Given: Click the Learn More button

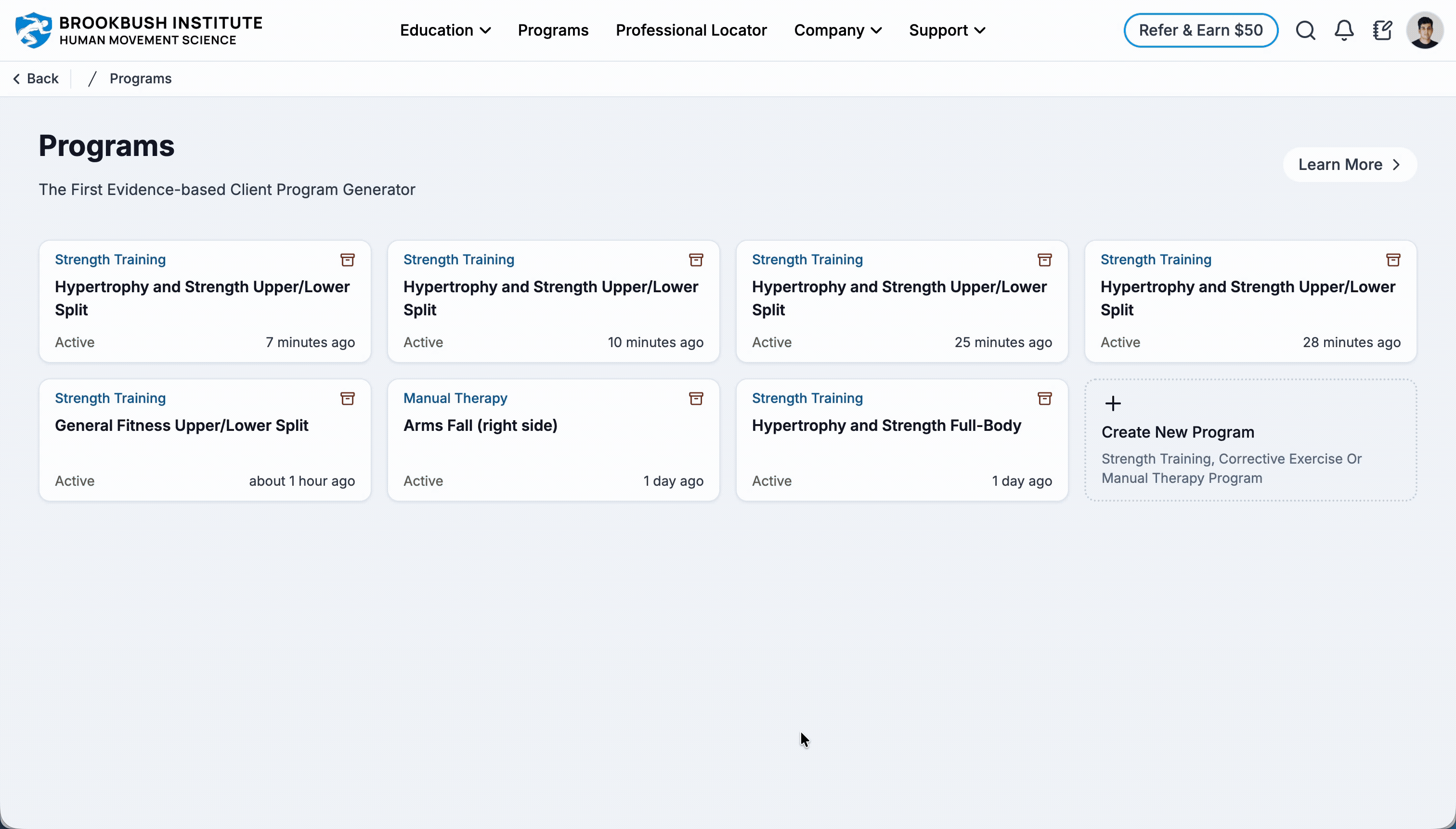Looking at the screenshot, I should (x=1349, y=165).
